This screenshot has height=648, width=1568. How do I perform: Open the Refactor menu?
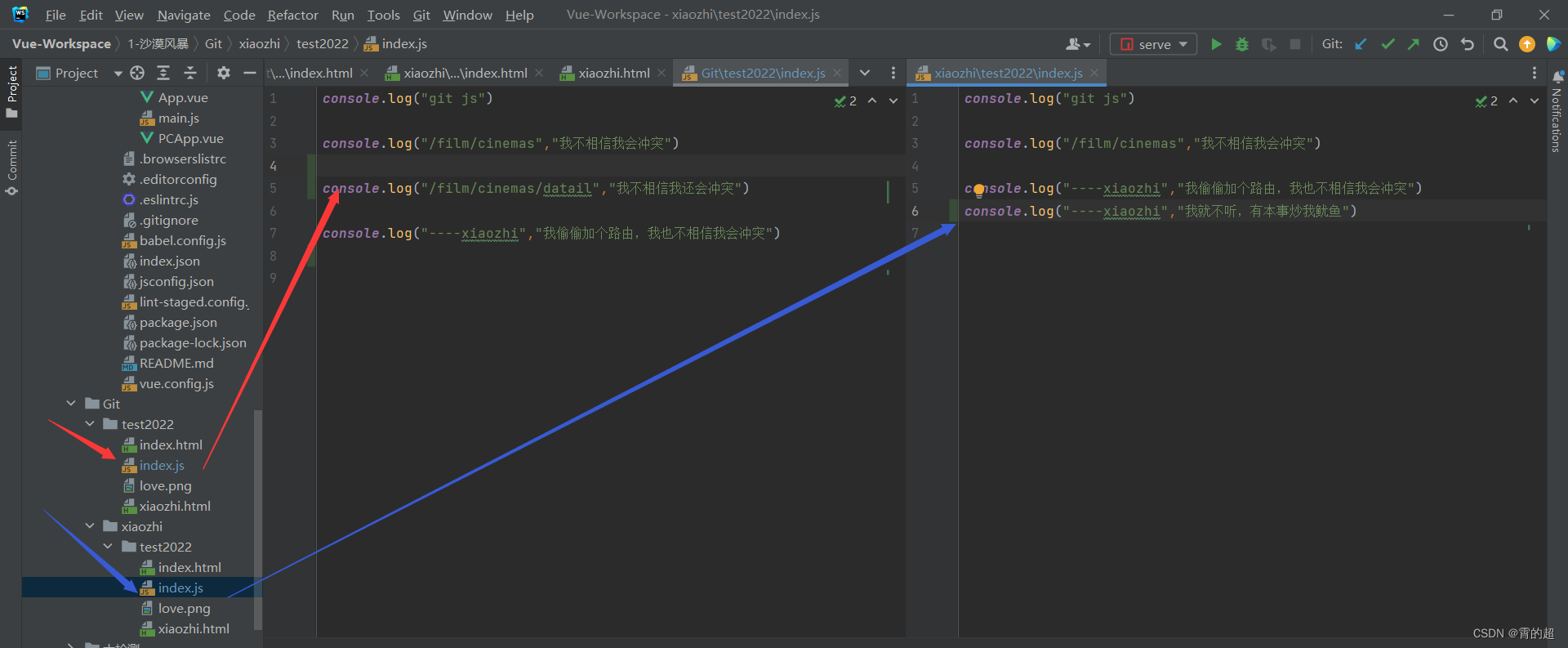click(292, 15)
